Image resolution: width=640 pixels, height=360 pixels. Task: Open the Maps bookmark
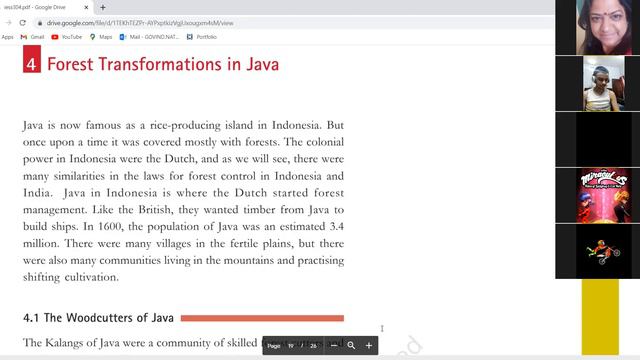tap(101, 37)
